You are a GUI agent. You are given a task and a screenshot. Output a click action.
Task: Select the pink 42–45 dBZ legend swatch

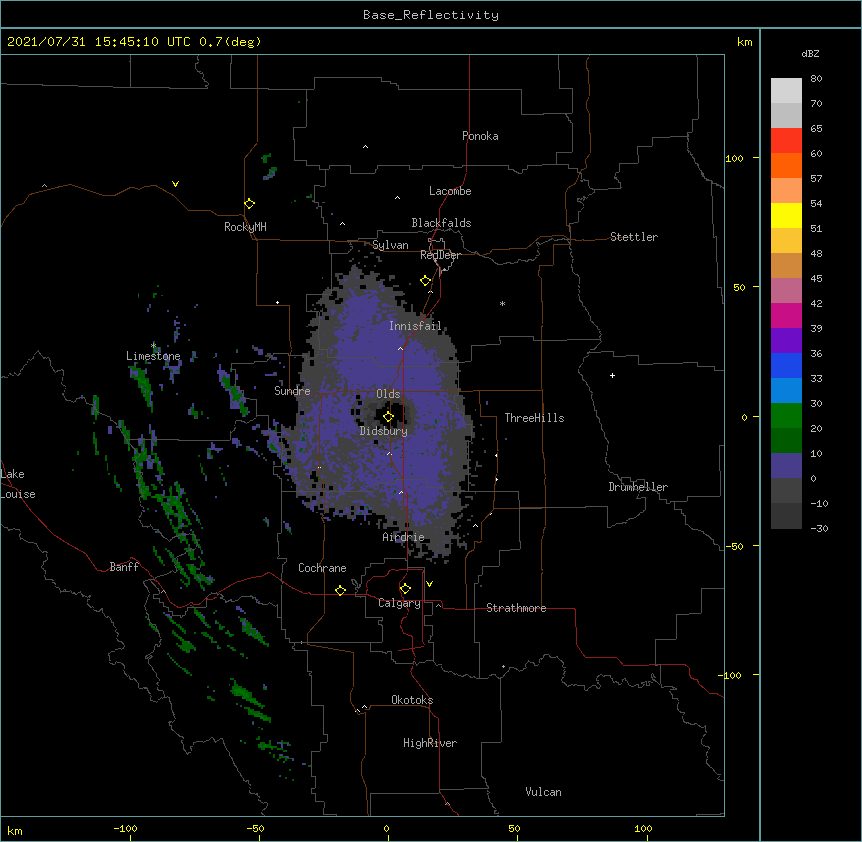[x=786, y=290]
